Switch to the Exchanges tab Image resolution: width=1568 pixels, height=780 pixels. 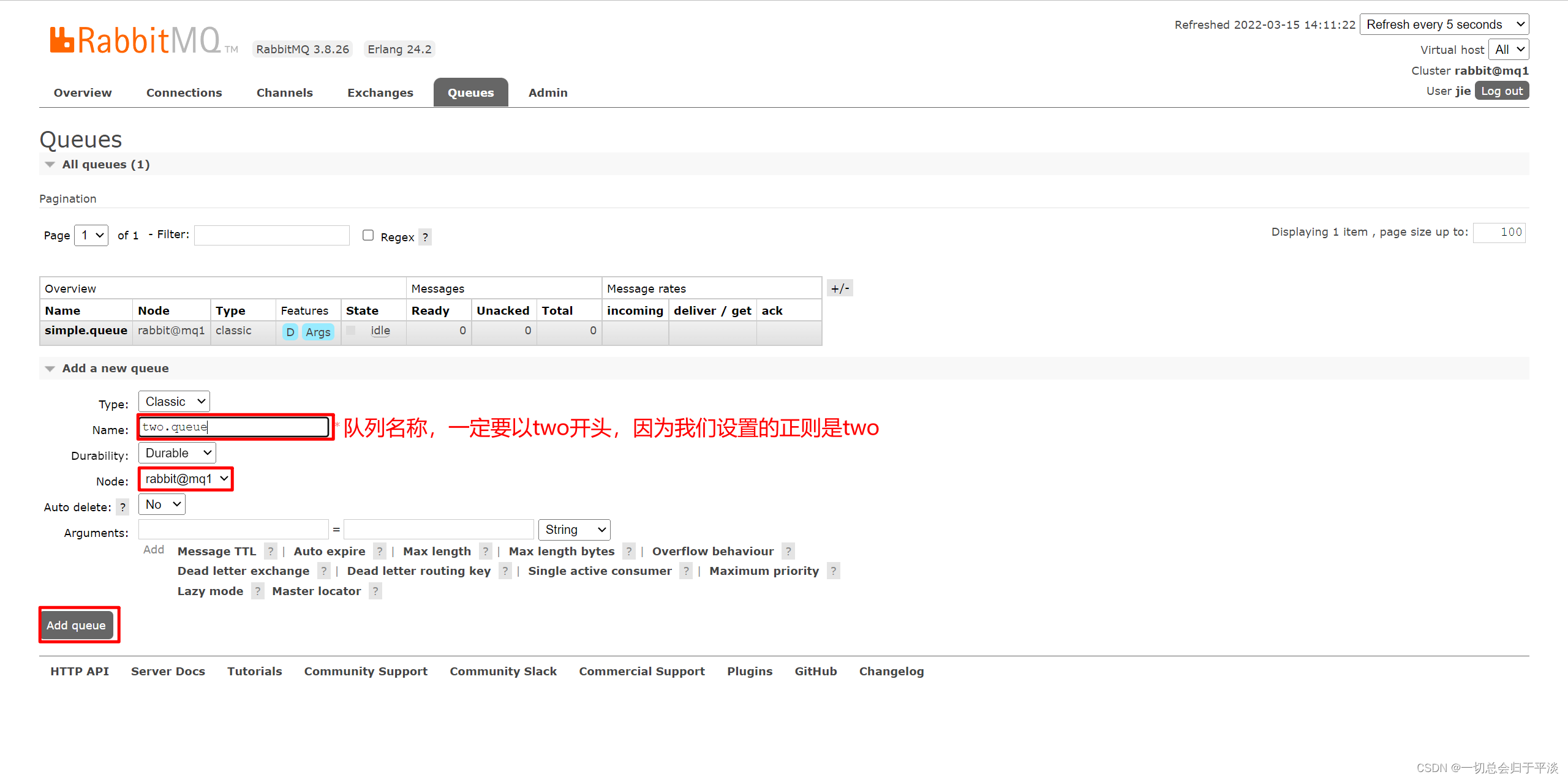click(x=380, y=92)
